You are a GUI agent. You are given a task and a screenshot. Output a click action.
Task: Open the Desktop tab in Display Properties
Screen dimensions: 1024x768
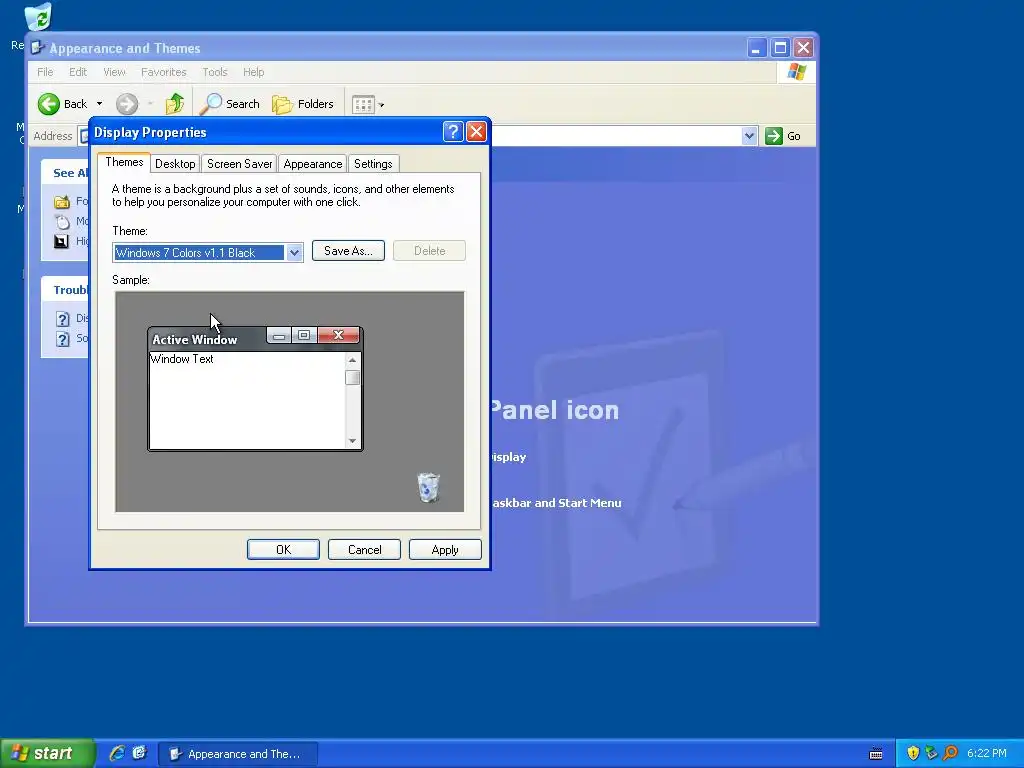175,164
